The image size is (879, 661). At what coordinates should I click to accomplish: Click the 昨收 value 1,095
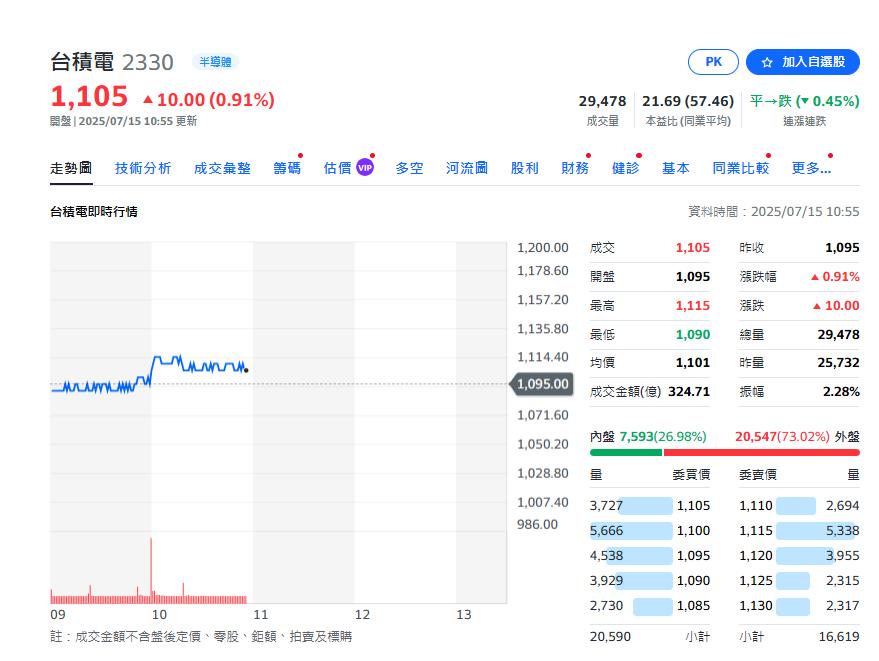842,248
